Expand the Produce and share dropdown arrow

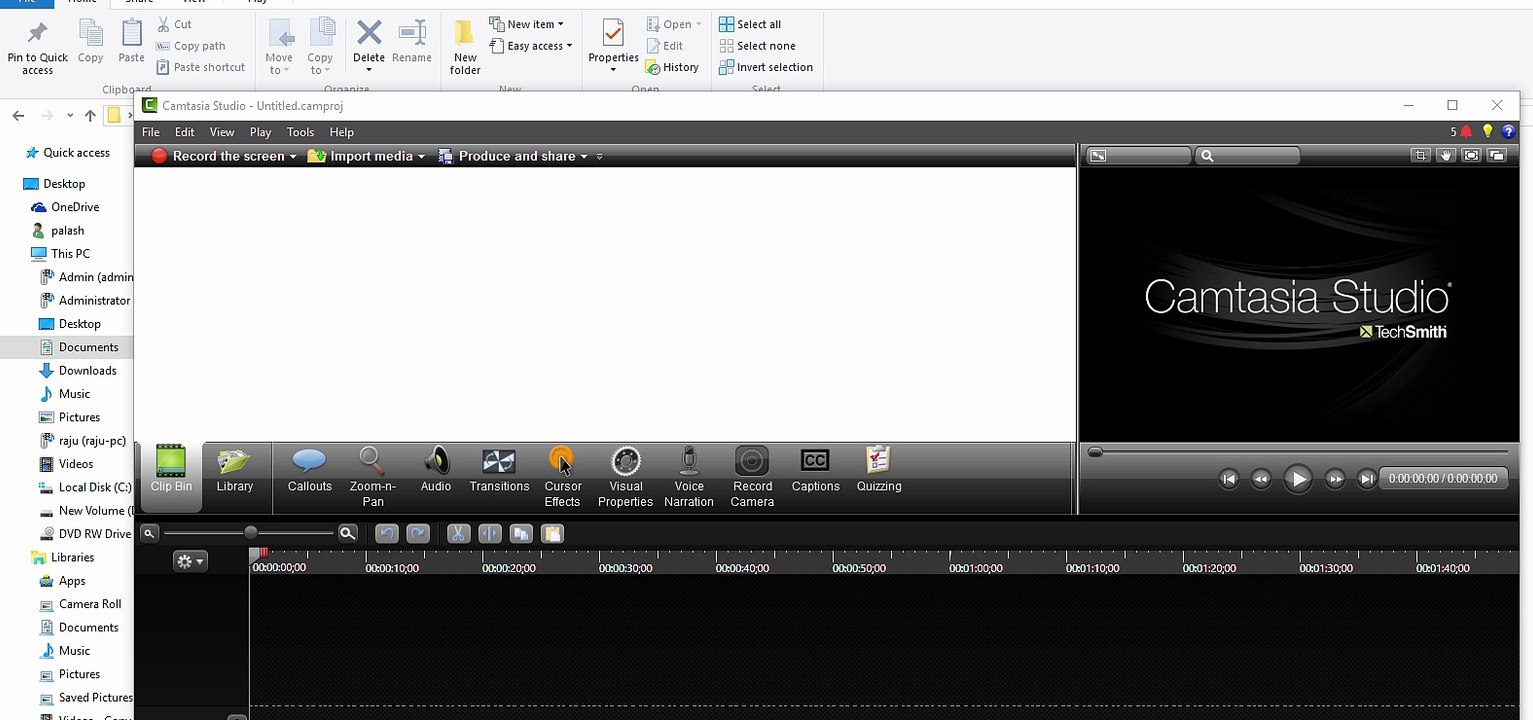point(584,157)
